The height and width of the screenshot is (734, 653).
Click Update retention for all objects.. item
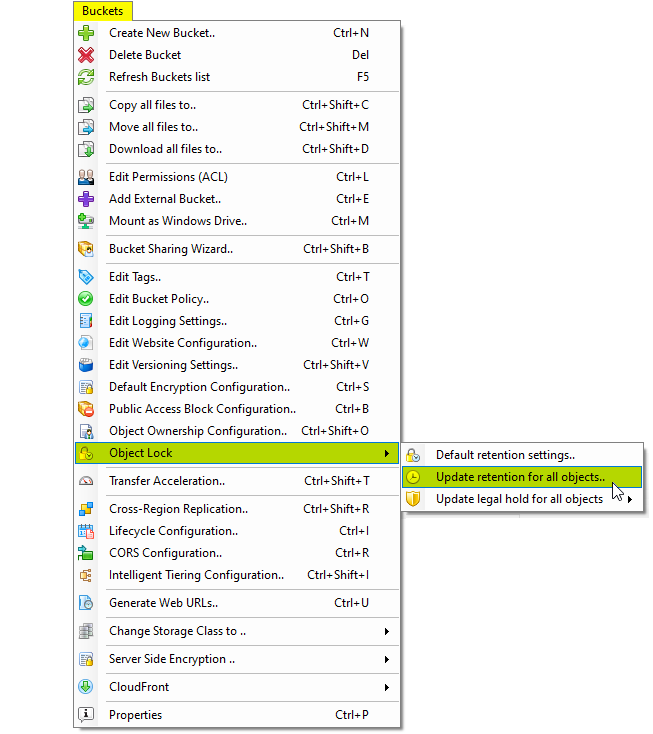pyautogui.click(x=521, y=477)
